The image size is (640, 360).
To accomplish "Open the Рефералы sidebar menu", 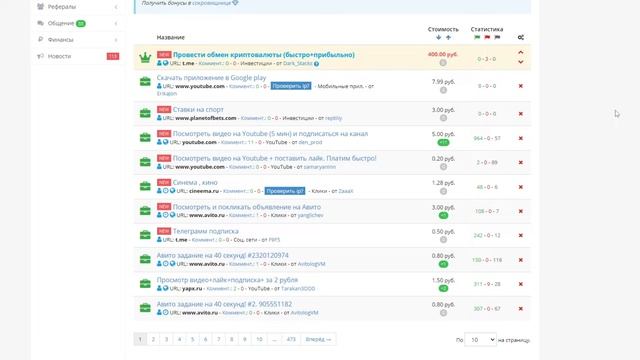I will (78, 7).
